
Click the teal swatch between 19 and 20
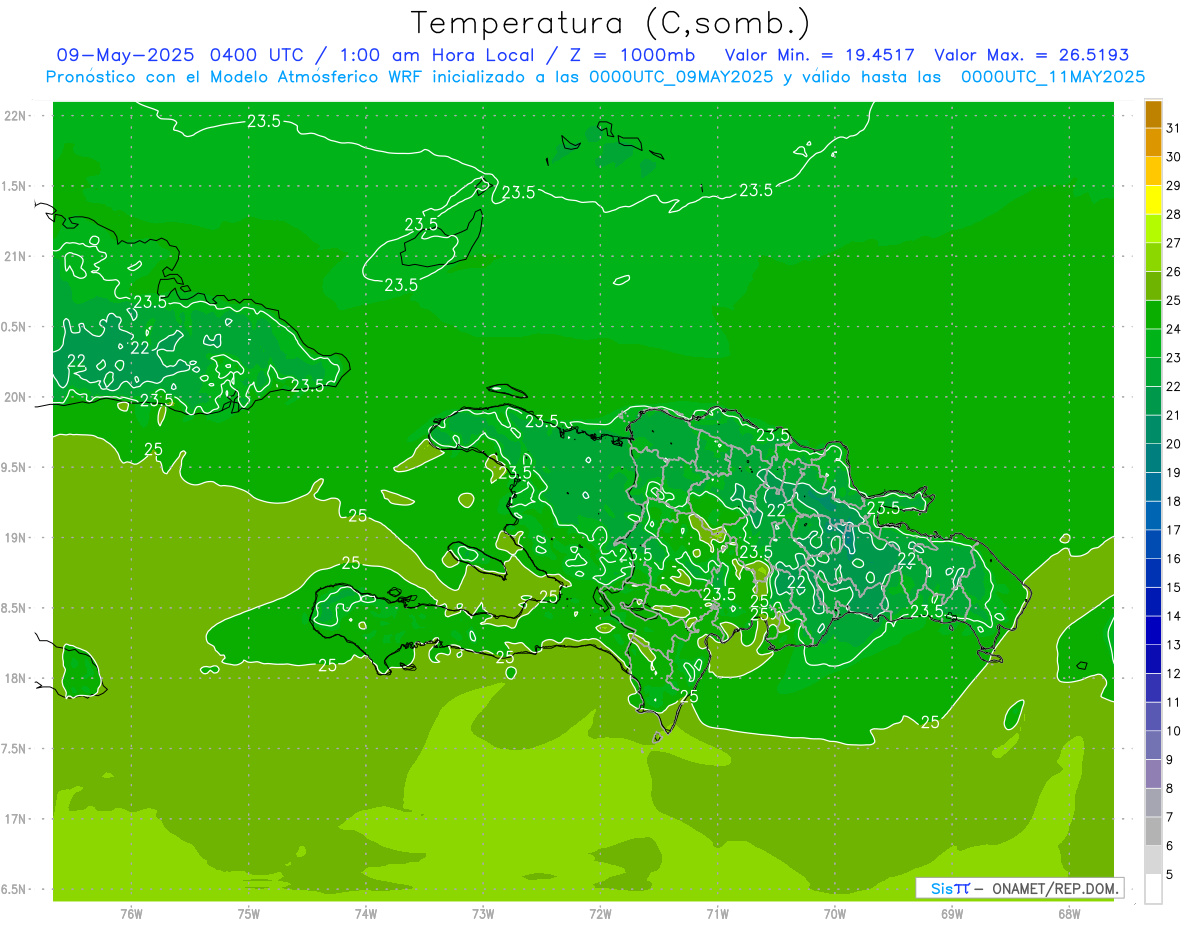click(1153, 458)
